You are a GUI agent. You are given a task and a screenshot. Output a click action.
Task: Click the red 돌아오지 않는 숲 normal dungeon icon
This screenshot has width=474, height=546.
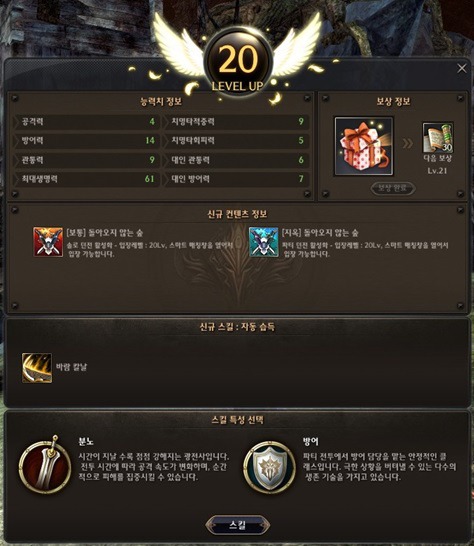pos(48,242)
